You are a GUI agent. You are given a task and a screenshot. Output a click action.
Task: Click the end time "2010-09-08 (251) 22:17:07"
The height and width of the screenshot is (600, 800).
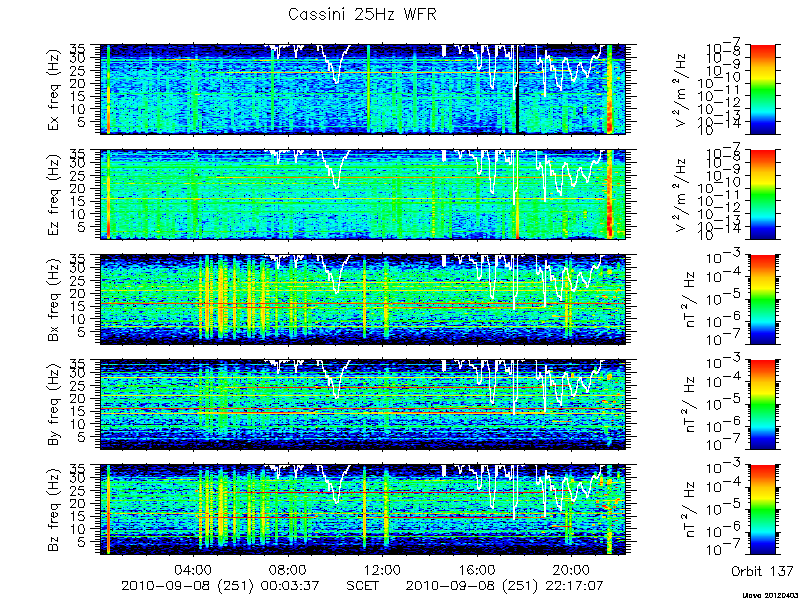[x=505, y=586]
